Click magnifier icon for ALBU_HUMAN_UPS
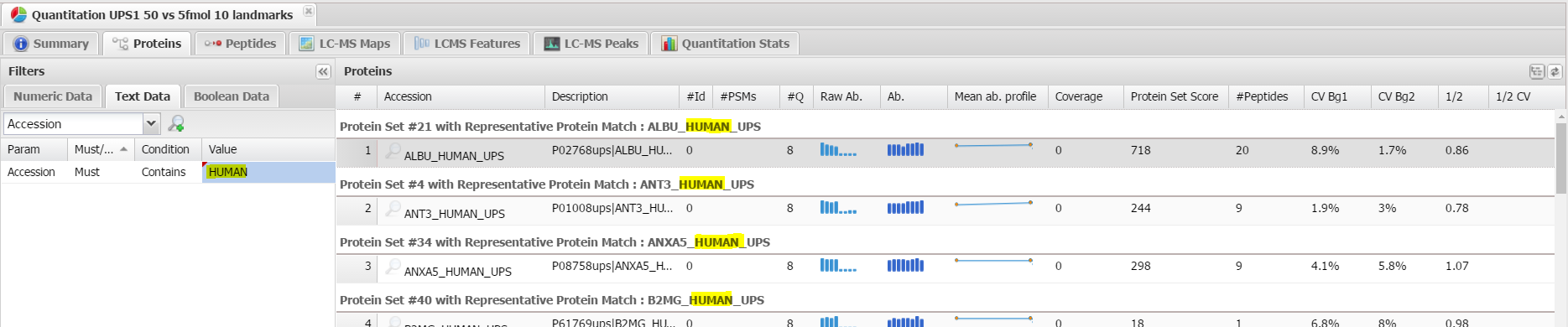Viewport: 1568px width, 327px height. tap(393, 151)
